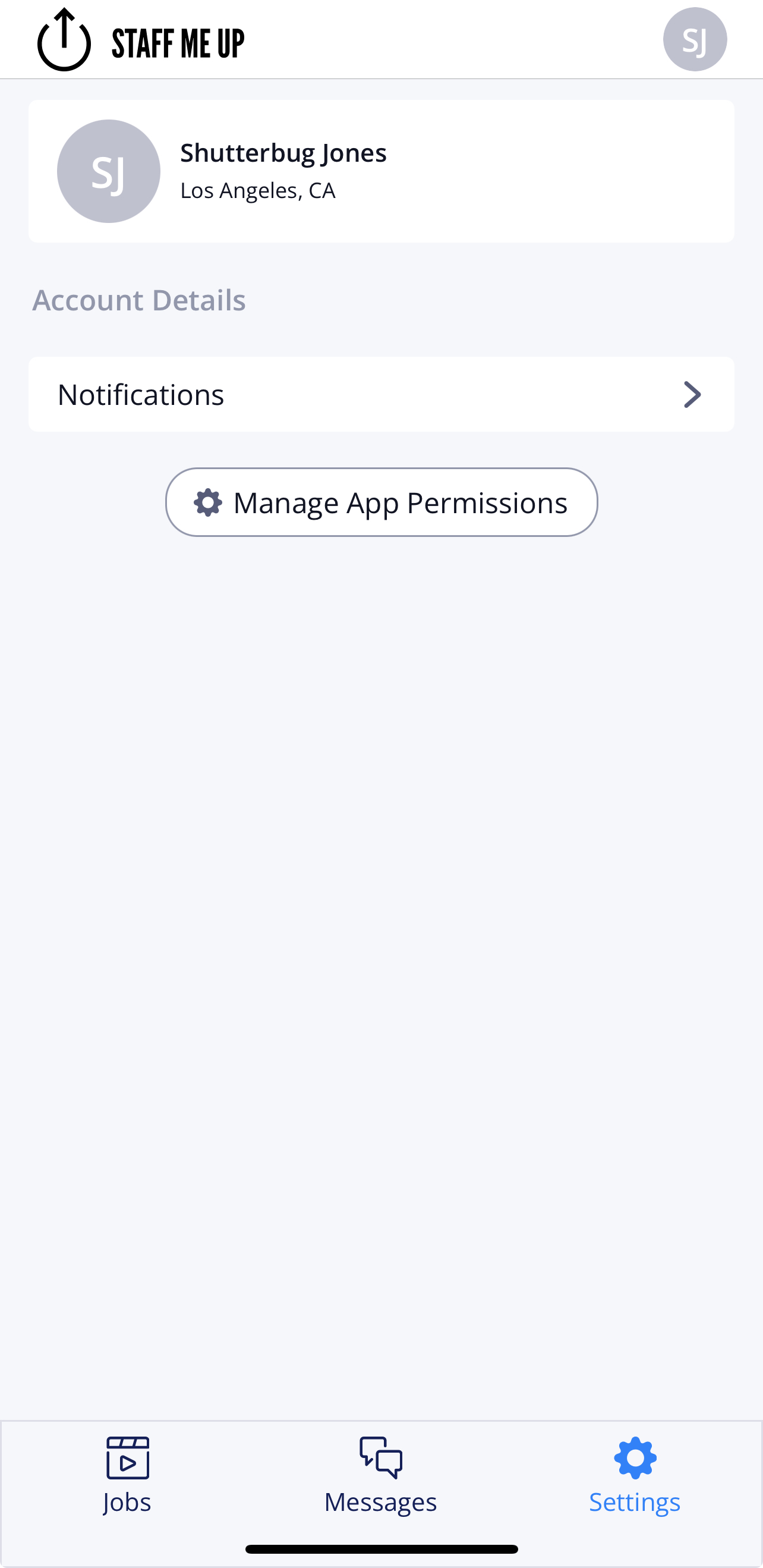
Task: Select the Settings tab label
Action: coord(635,1502)
